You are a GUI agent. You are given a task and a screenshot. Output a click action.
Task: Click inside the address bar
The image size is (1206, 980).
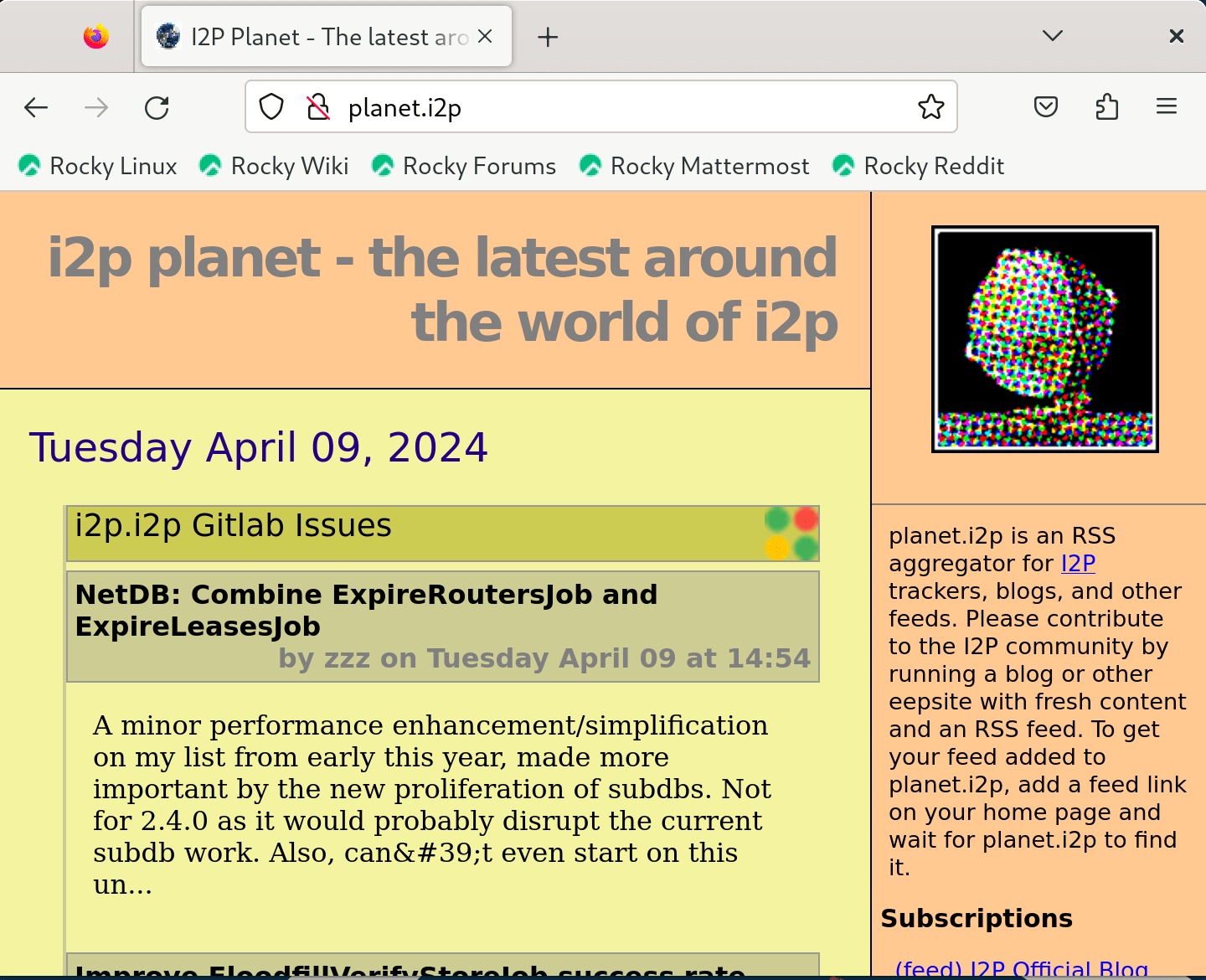[x=586, y=107]
